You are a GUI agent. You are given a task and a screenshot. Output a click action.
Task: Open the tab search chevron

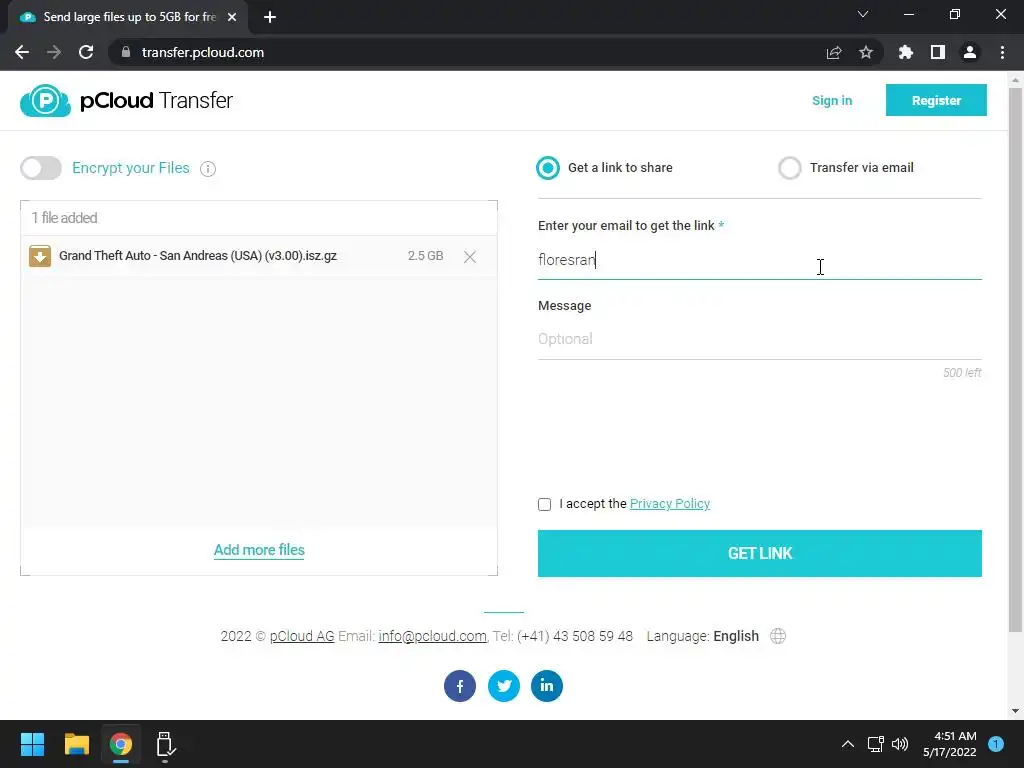pos(863,14)
